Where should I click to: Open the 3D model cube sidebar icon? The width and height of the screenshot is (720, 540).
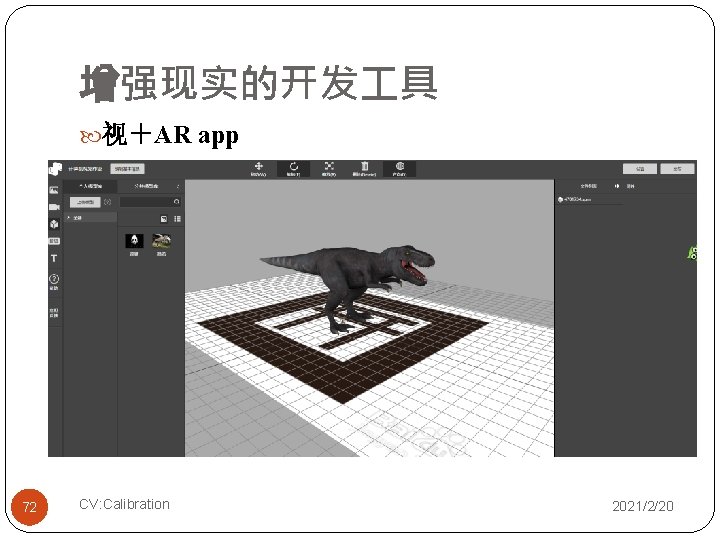point(54,224)
